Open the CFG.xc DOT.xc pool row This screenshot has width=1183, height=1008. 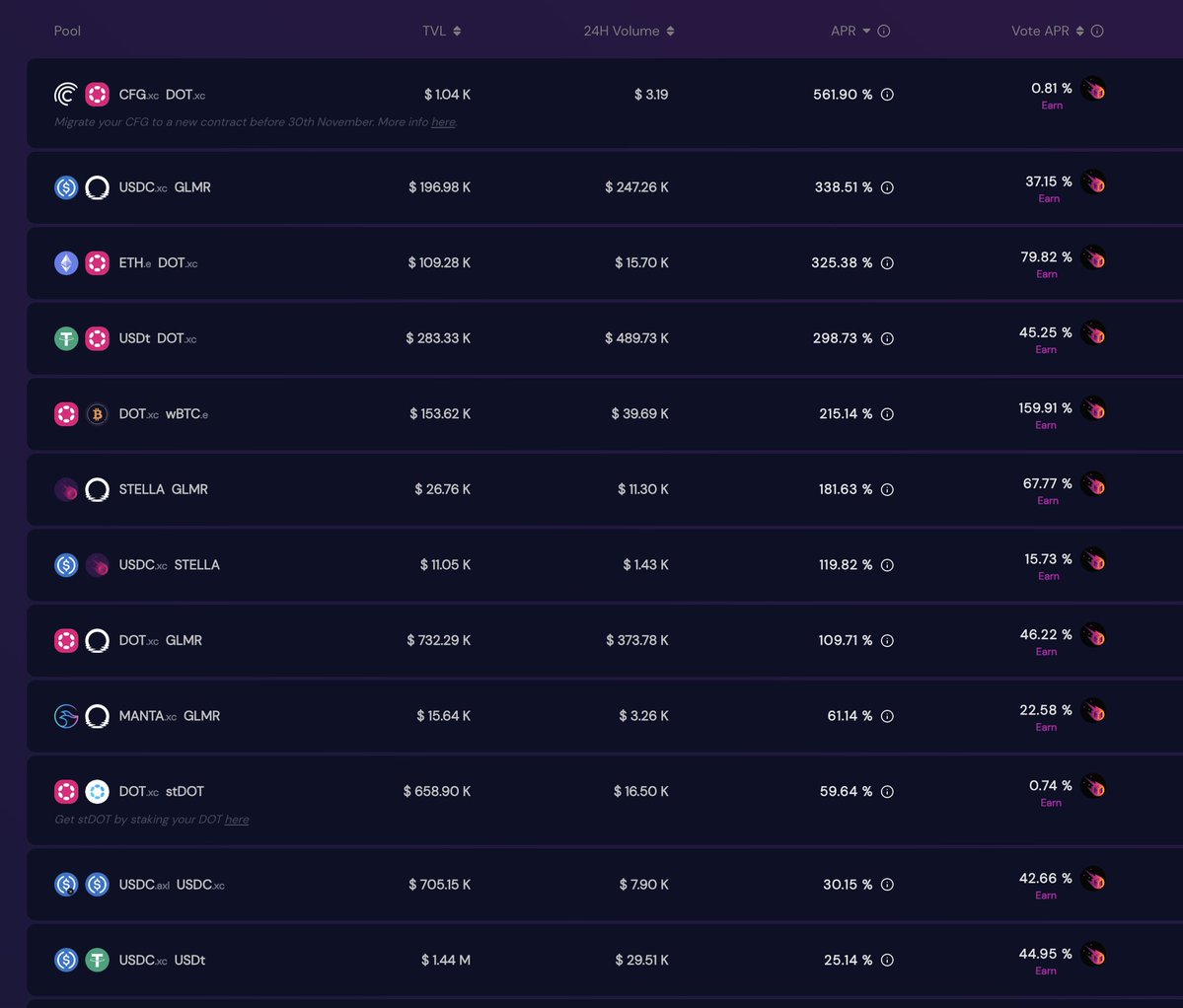(x=605, y=104)
